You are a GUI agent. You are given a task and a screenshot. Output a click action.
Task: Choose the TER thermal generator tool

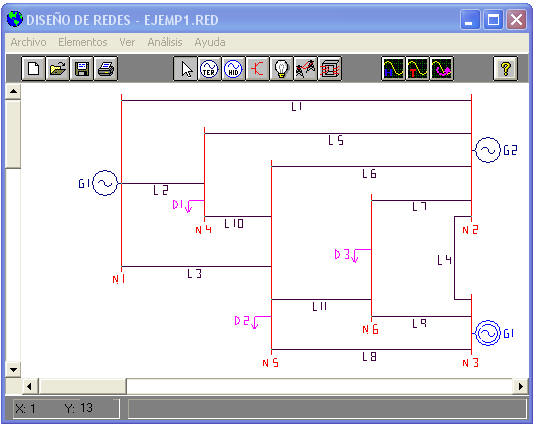(x=209, y=69)
